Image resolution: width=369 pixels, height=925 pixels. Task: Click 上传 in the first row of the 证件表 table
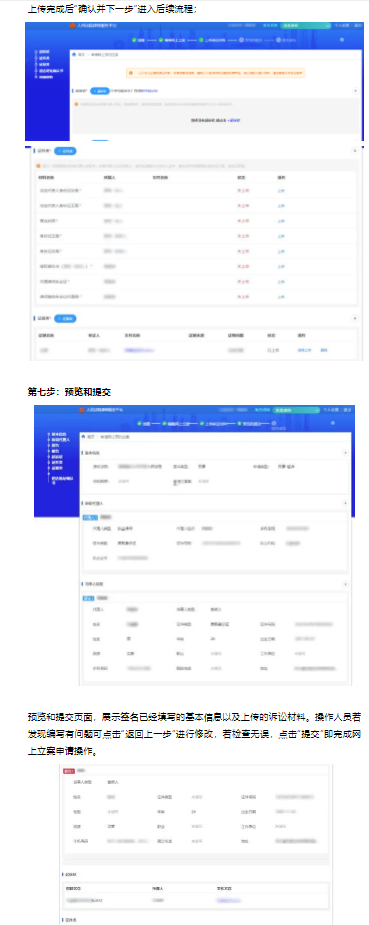tap(281, 191)
